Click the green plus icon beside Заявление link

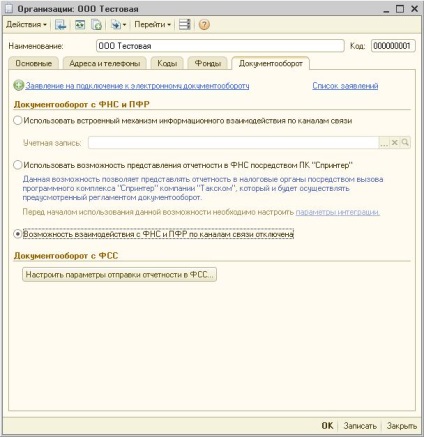(x=19, y=86)
